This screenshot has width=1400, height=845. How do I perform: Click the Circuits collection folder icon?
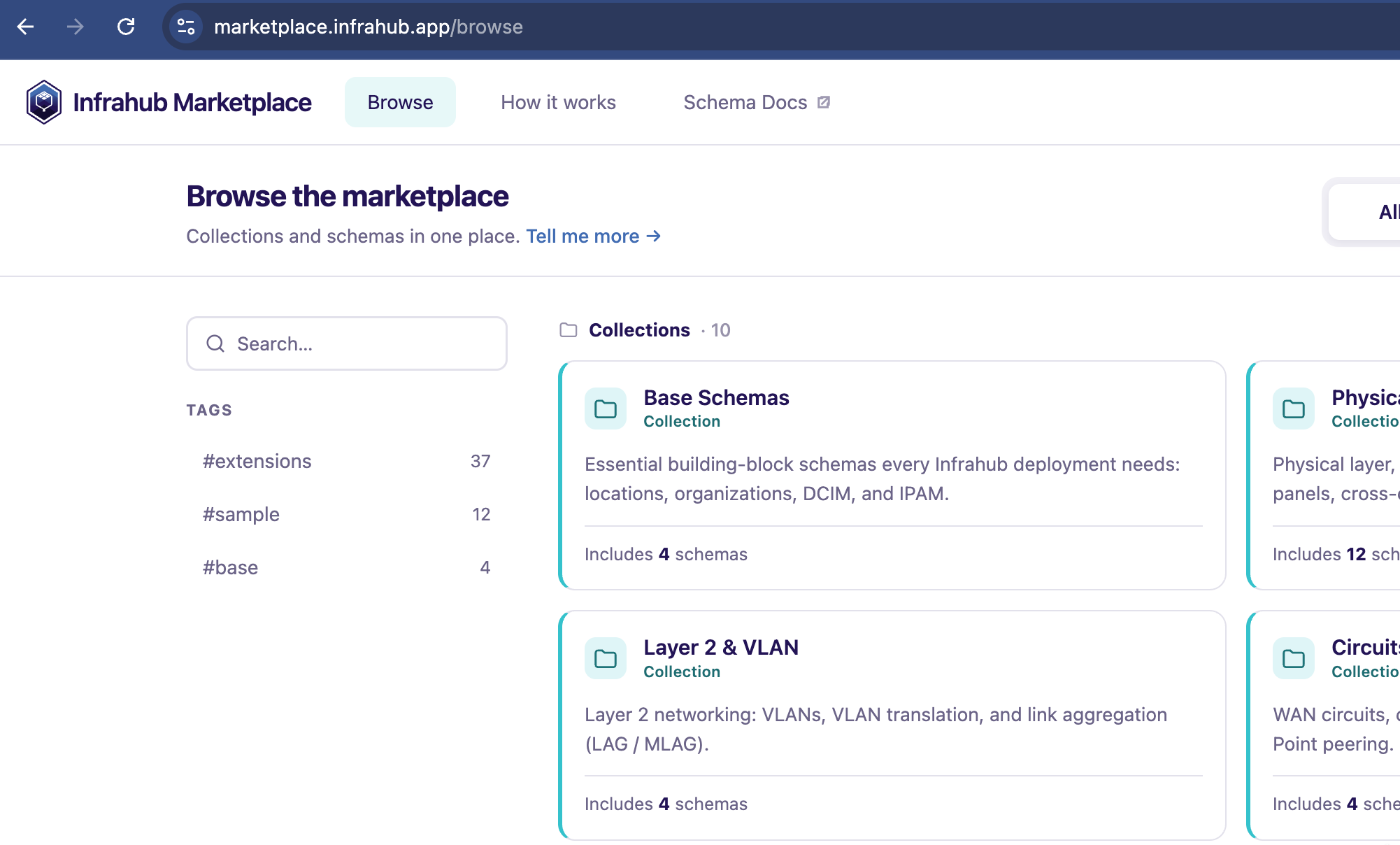point(1294,658)
